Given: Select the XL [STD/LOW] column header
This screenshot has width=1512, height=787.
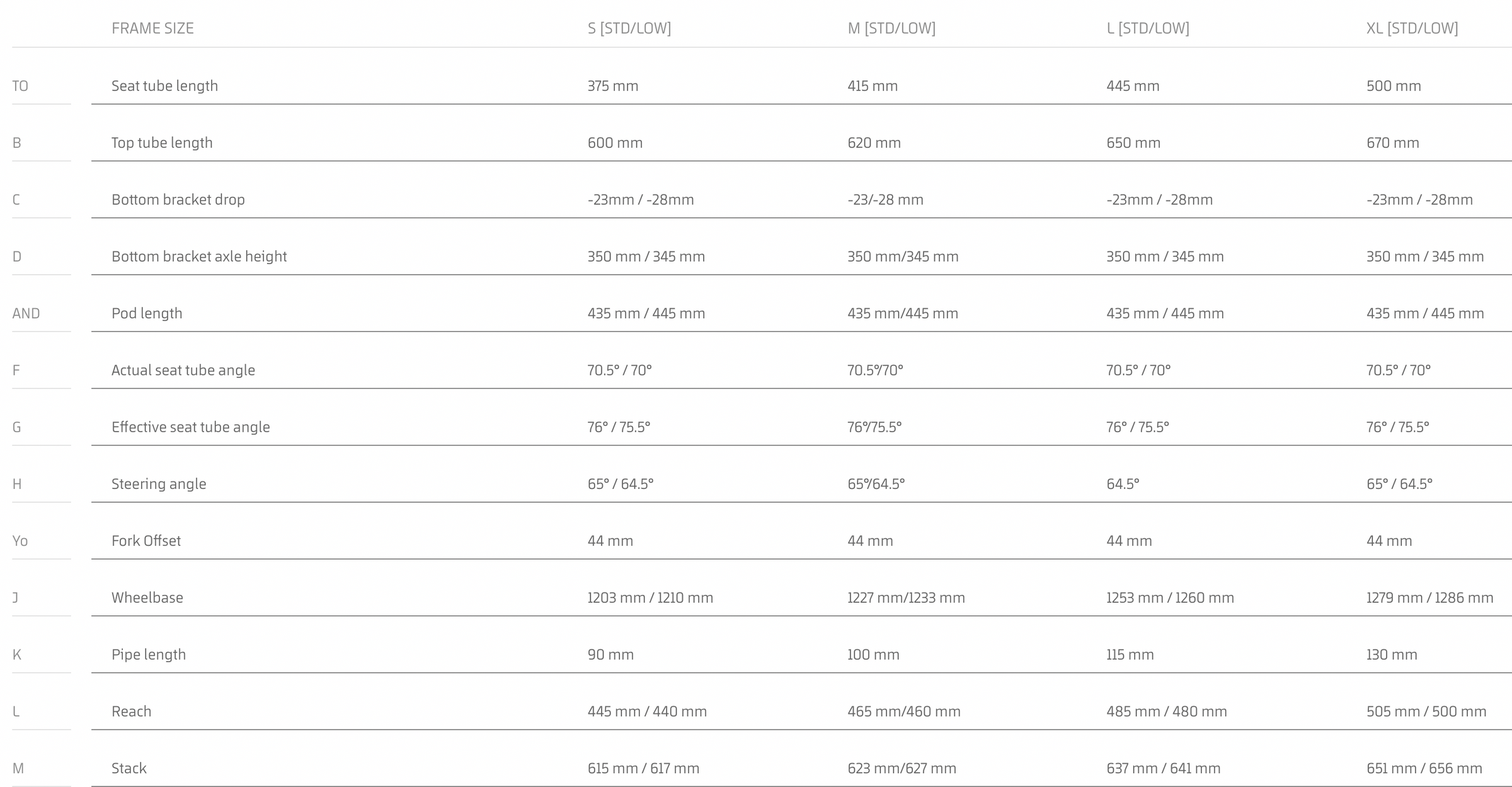Looking at the screenshot, I should [x=1412, y=28].
